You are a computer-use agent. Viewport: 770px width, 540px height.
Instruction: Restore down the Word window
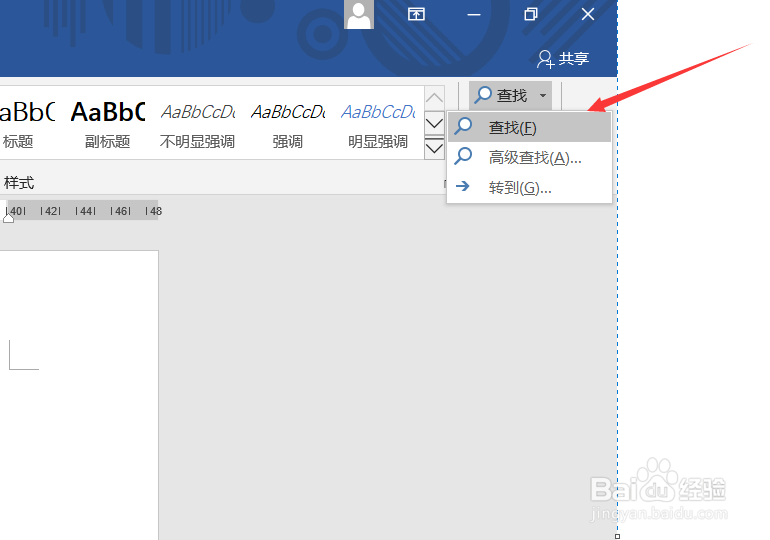[x=531, y=14]
